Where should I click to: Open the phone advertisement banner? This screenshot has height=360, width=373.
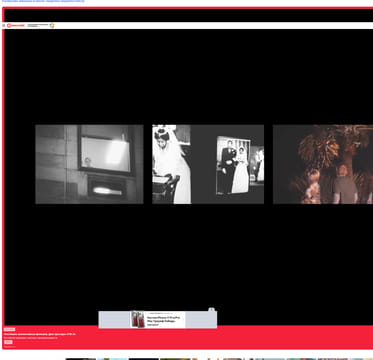pyautogui.click(x=158, y=320)
